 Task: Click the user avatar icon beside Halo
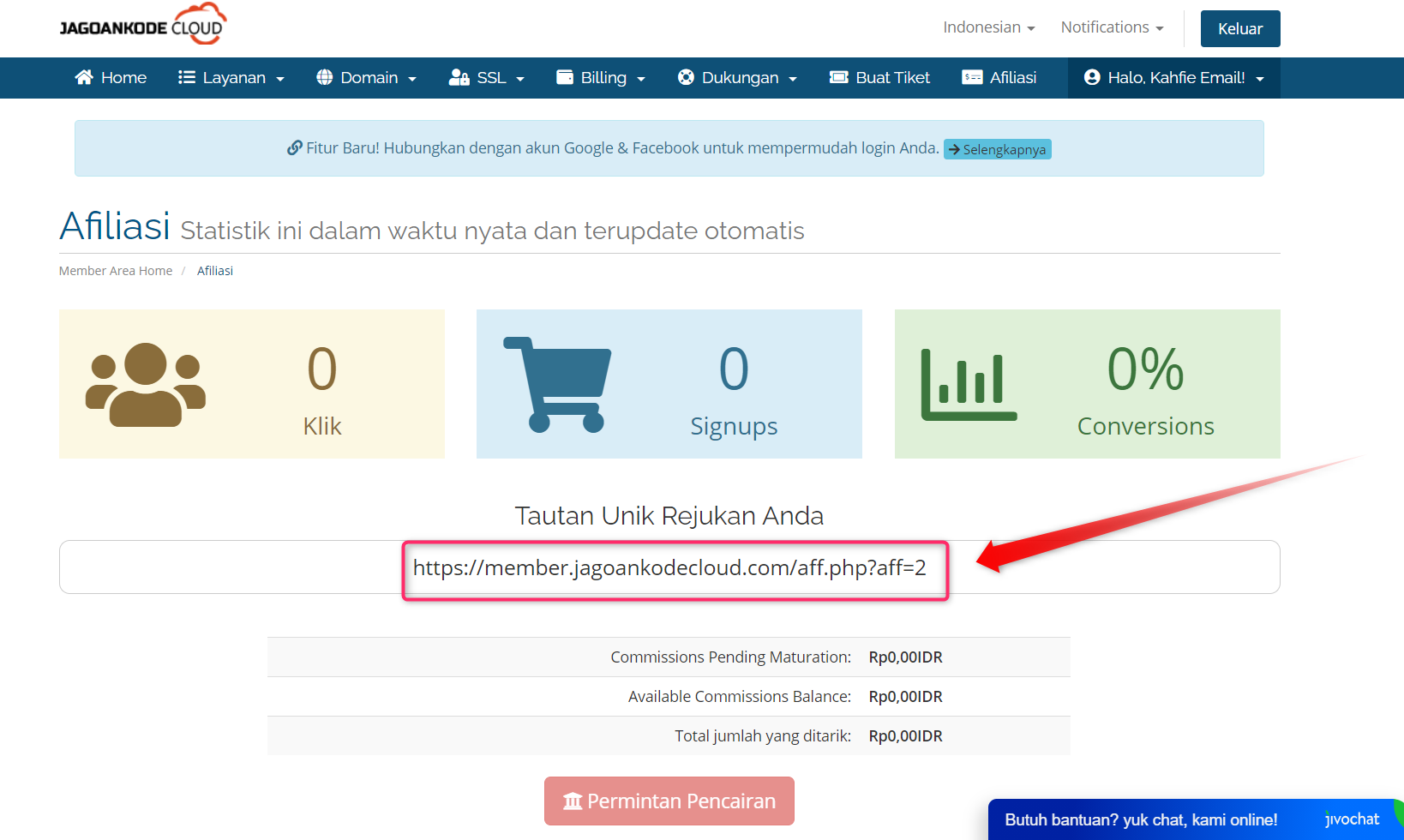click(1092, 77)
